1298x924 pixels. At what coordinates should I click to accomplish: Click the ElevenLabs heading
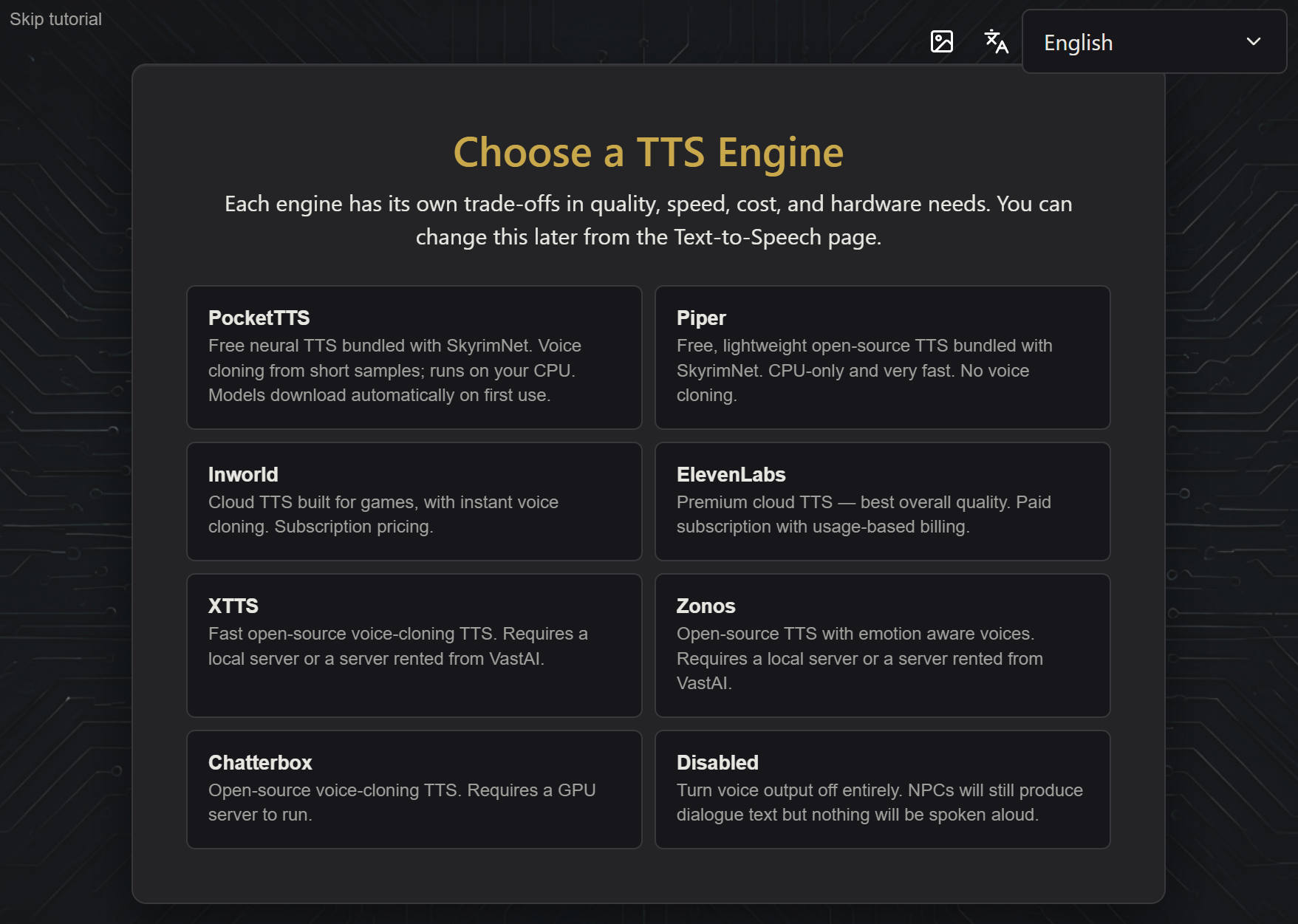coord(731,474)
